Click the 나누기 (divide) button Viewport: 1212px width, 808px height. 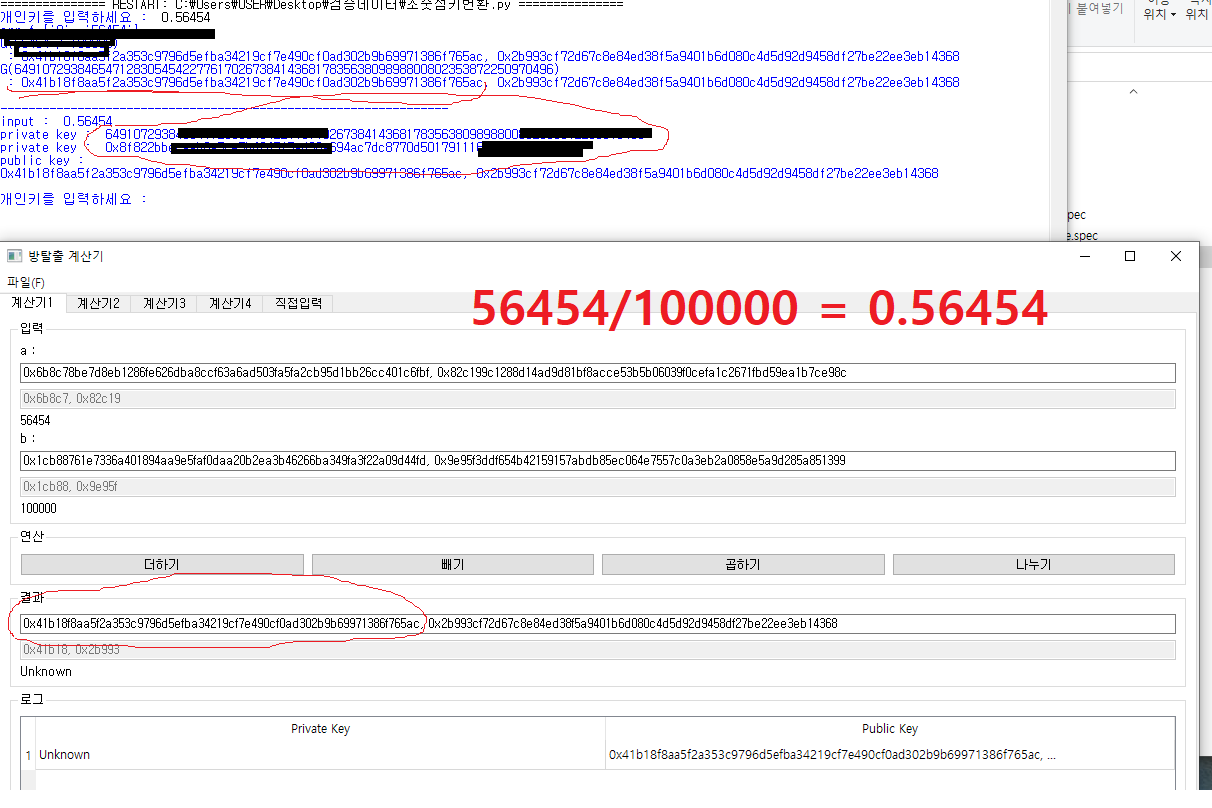pyautogui.click(x=1034, y=565)
